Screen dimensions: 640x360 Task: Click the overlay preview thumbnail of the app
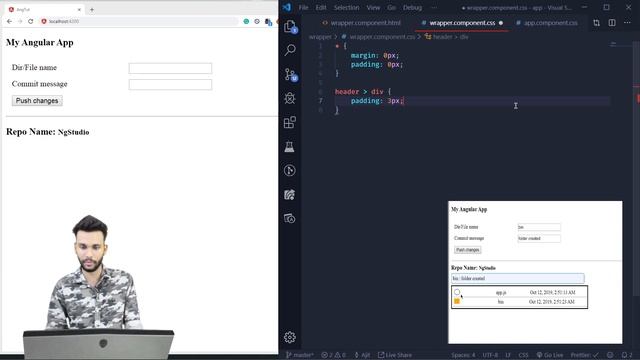(535, 272)
